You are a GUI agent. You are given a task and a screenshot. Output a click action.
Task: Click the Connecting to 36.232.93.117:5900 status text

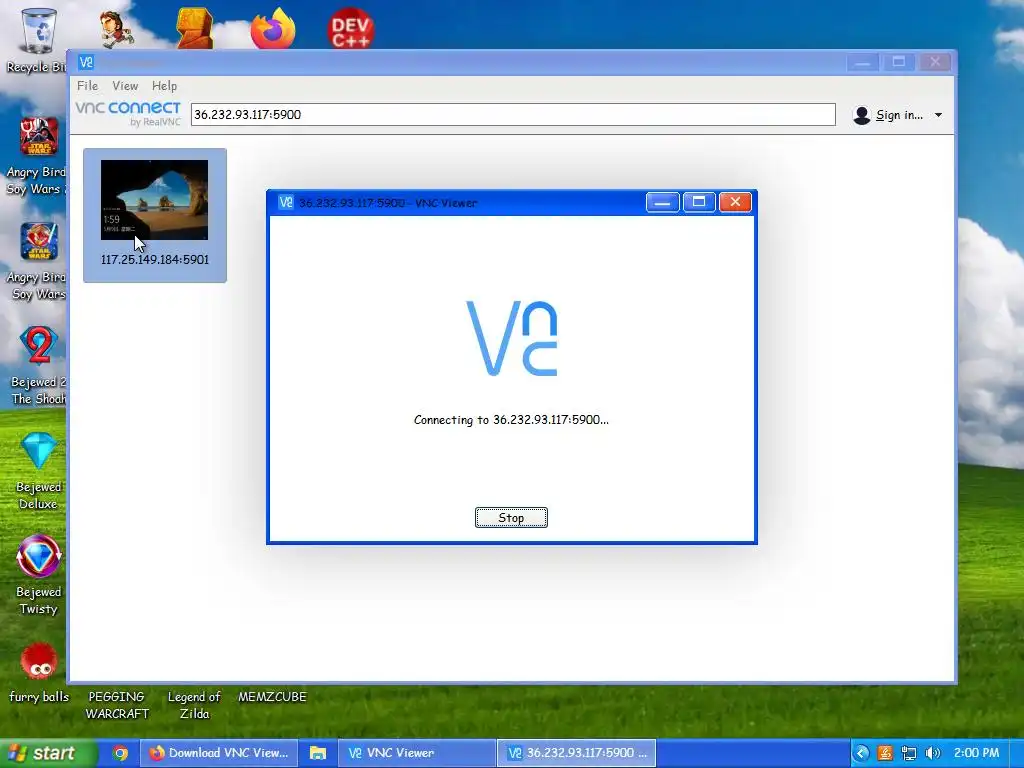click(511, 420)
